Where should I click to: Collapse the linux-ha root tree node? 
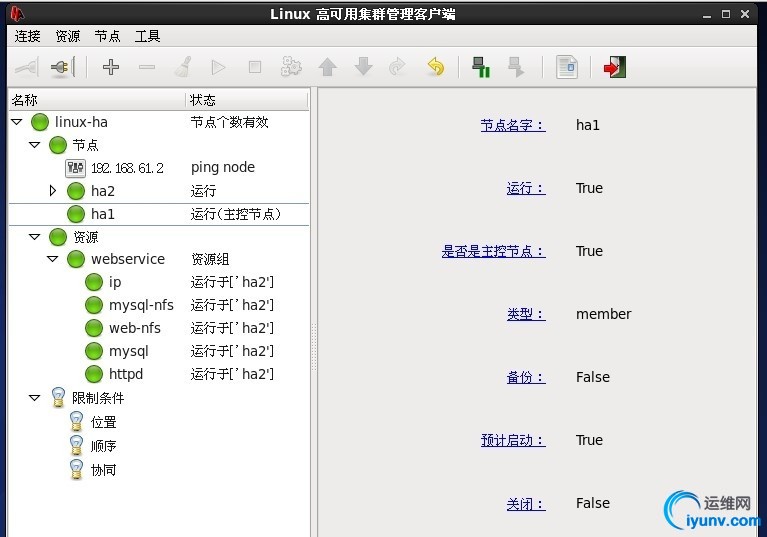(x=17, y=122)
